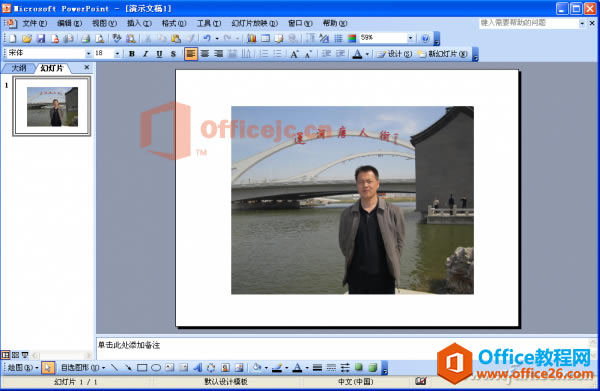Open an existing file with the folder icon

point(27,38)
